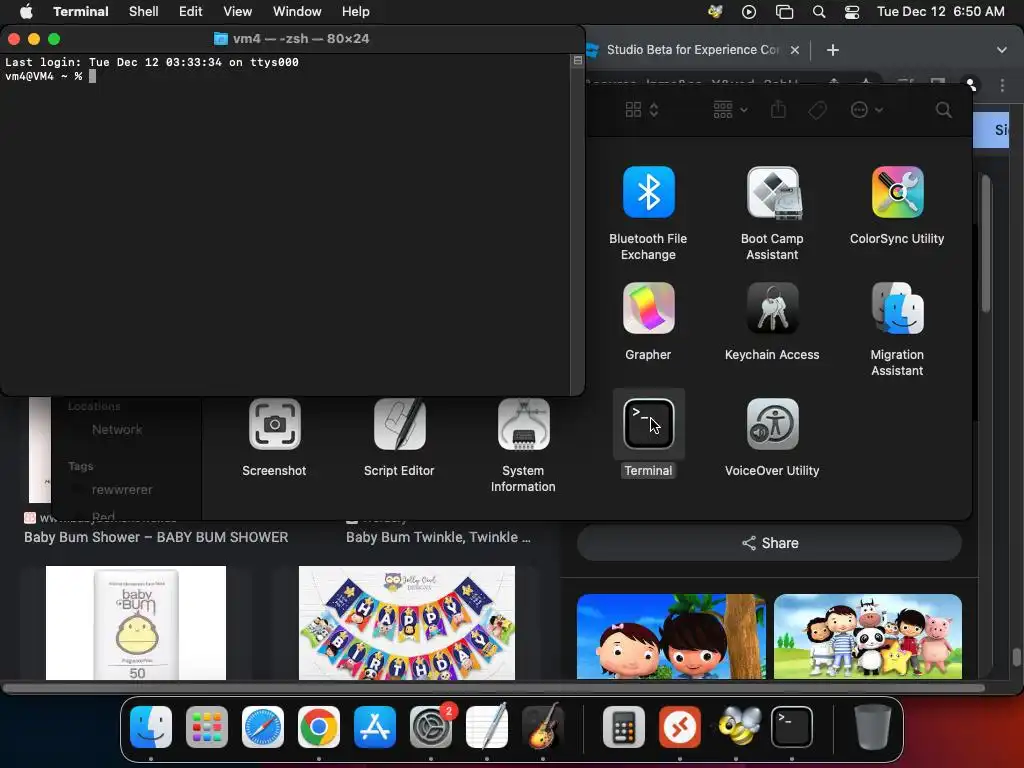Open the Edit menu
This screenshot has width=1024, height=768.
coord(191,12)
